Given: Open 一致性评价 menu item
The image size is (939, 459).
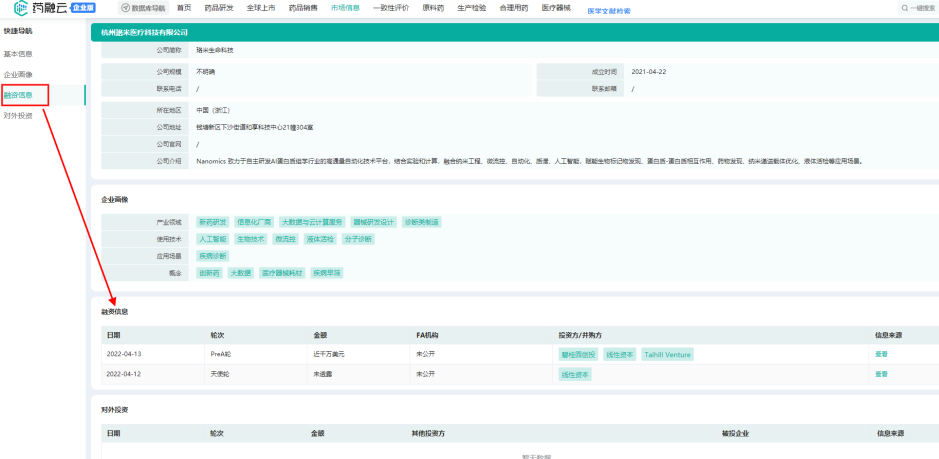Looking at the screenshot, I should (390, 8).
